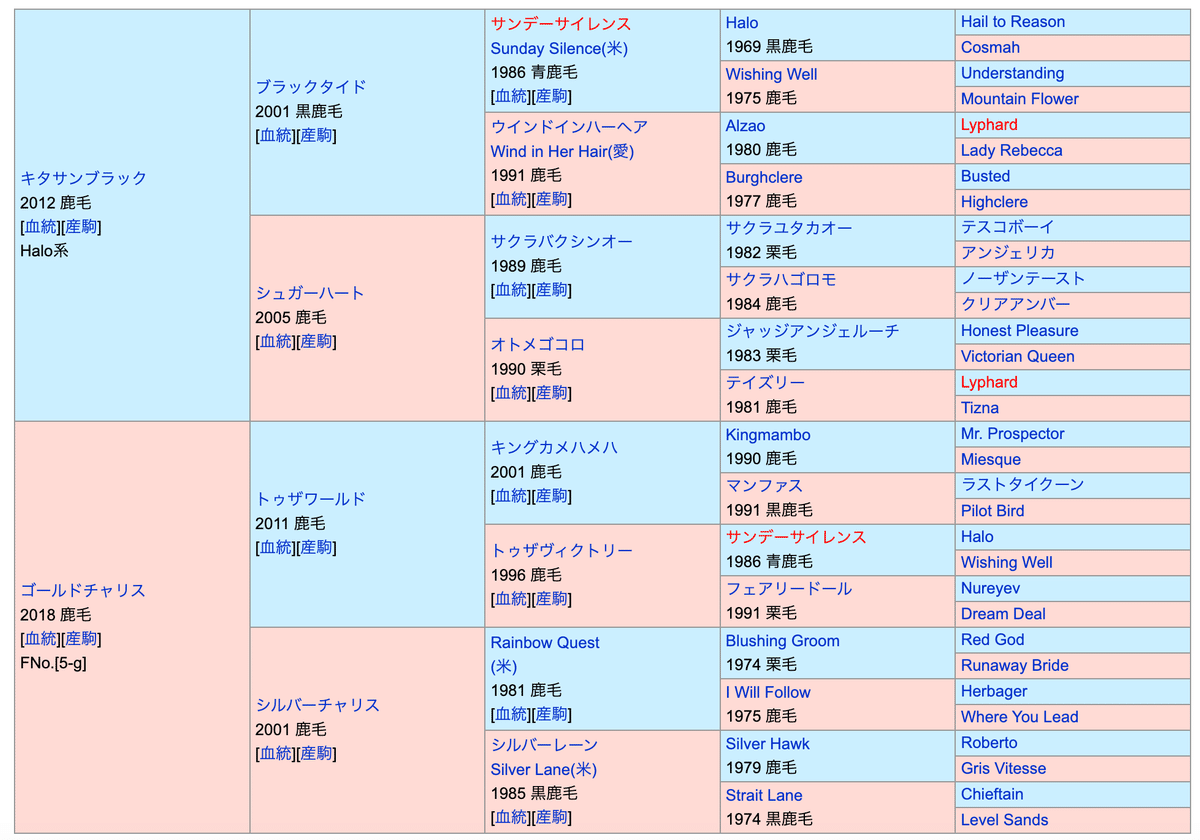Click the Nureyev link
1200x840 pixels.
coord(990,589)
